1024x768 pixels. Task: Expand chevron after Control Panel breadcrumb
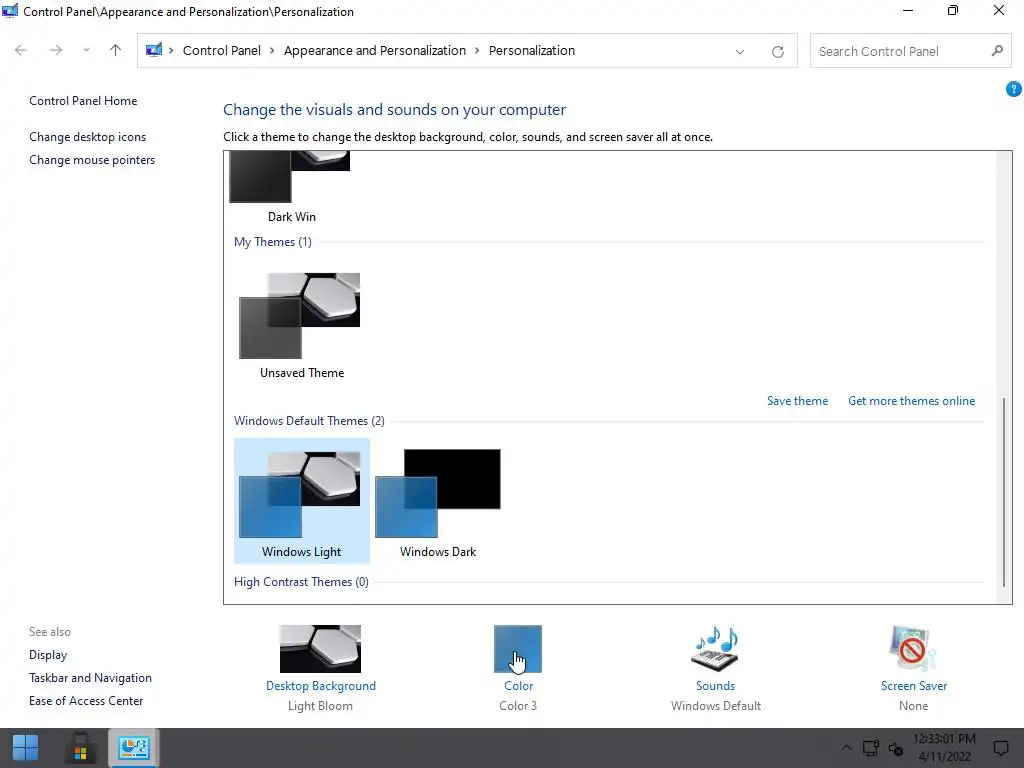coord(272,51)
